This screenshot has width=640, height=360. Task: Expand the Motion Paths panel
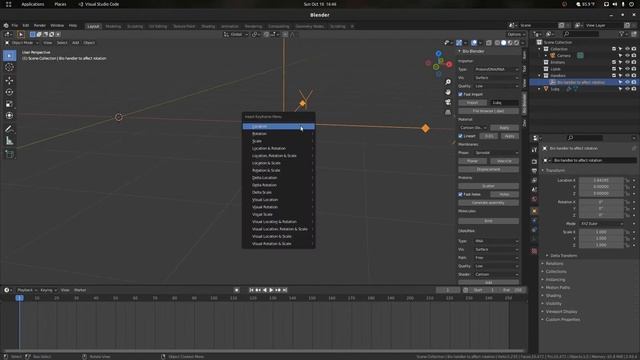[x=558, y=287]
